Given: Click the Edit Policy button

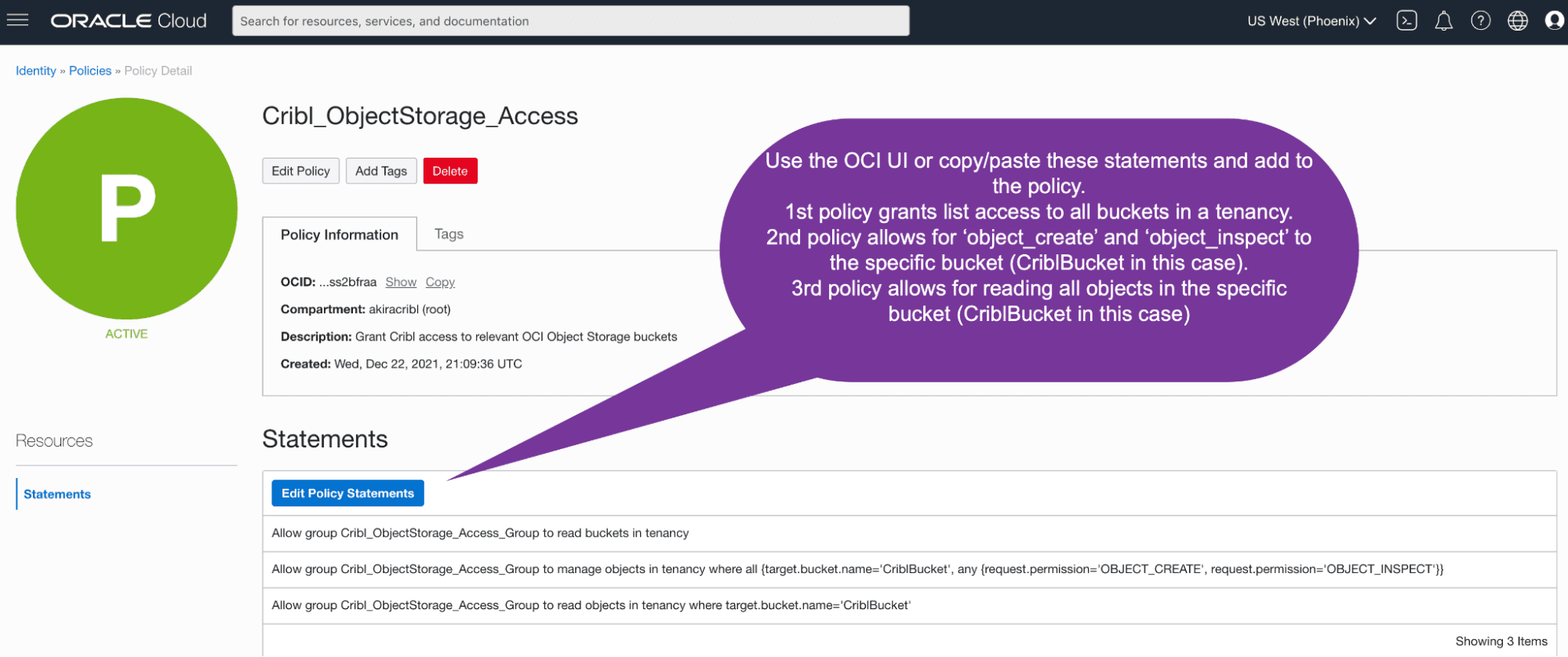Looking at the screenshot, I should click(x=300, y=171).
